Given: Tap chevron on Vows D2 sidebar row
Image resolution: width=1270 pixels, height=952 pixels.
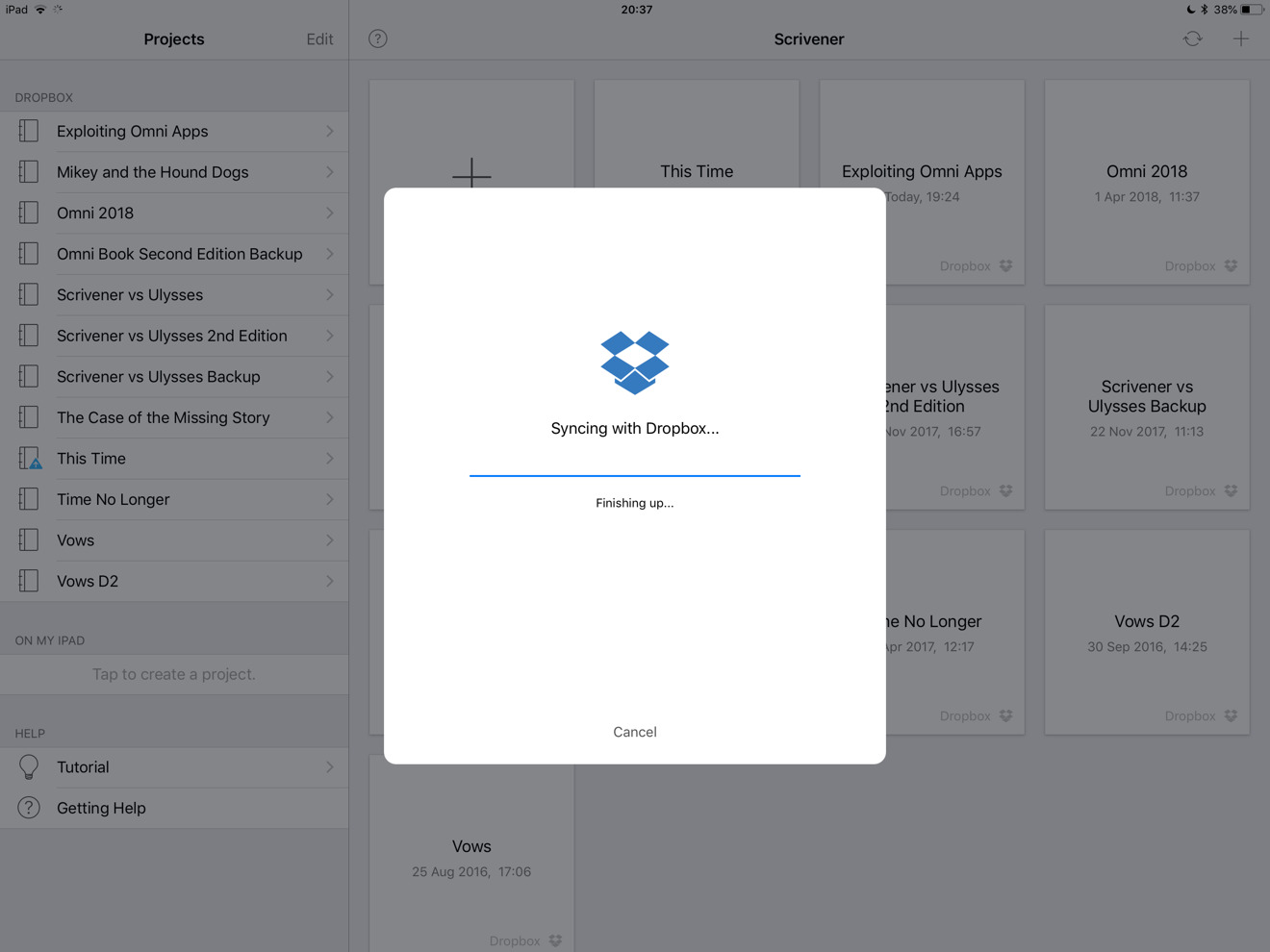Looking at the screenshot, I should click(x=330, y=581).
